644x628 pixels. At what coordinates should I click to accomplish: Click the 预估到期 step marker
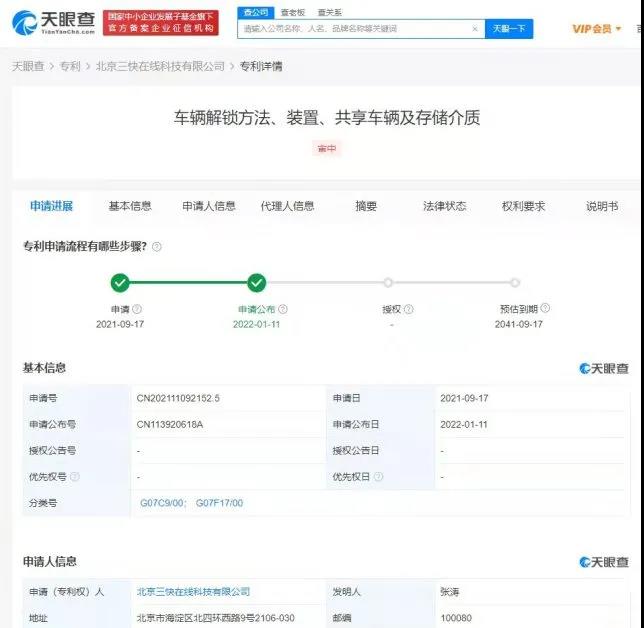point(515,283)
